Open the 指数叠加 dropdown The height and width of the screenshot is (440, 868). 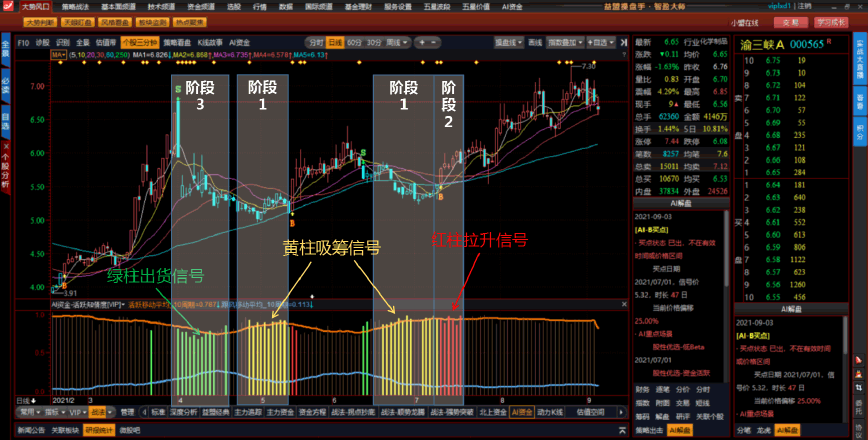point(565,43)
